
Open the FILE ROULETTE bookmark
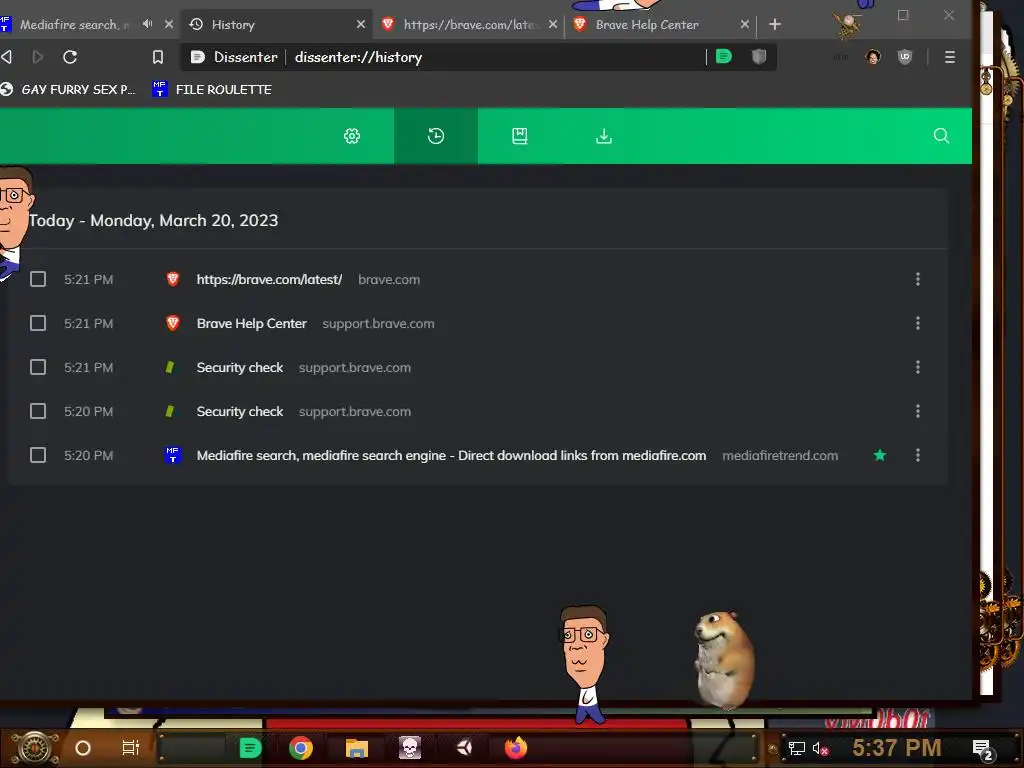pos(212,89)
